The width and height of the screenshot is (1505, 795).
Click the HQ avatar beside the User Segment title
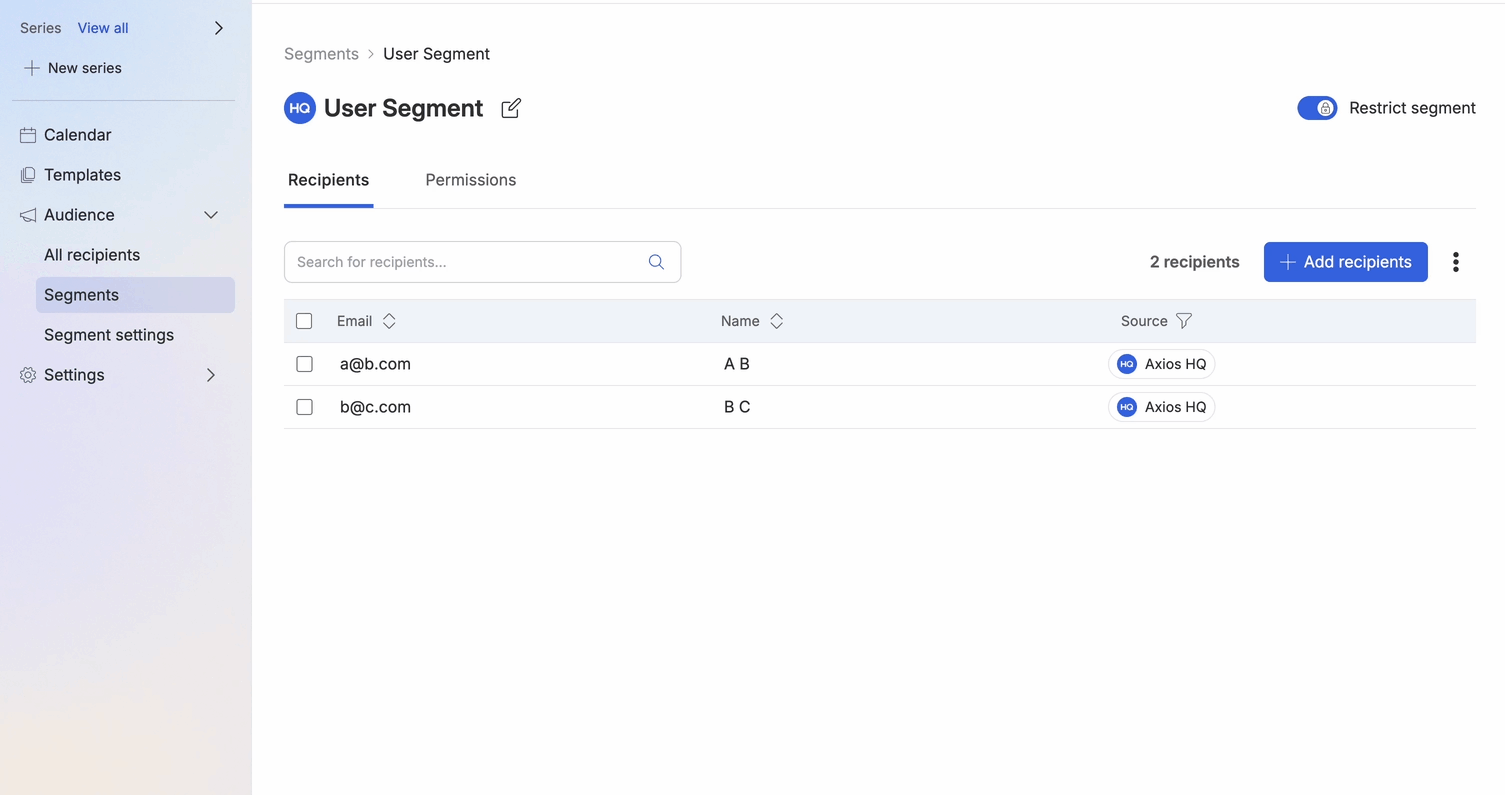300,108
